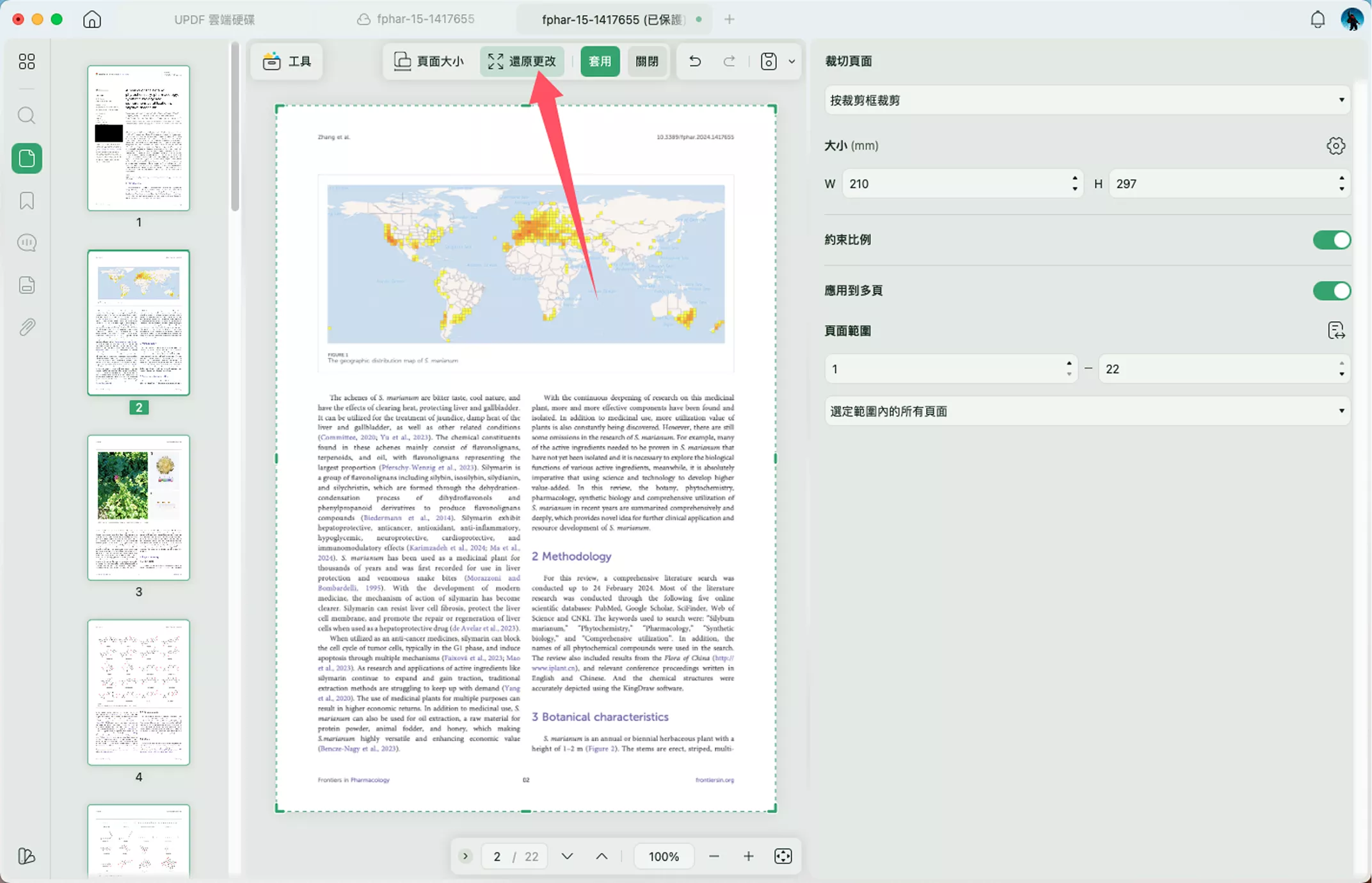This screenshot has width=1372, height=883.
Task: Expand the save options dropdown arrow
Action: click(x=792, y=61)
